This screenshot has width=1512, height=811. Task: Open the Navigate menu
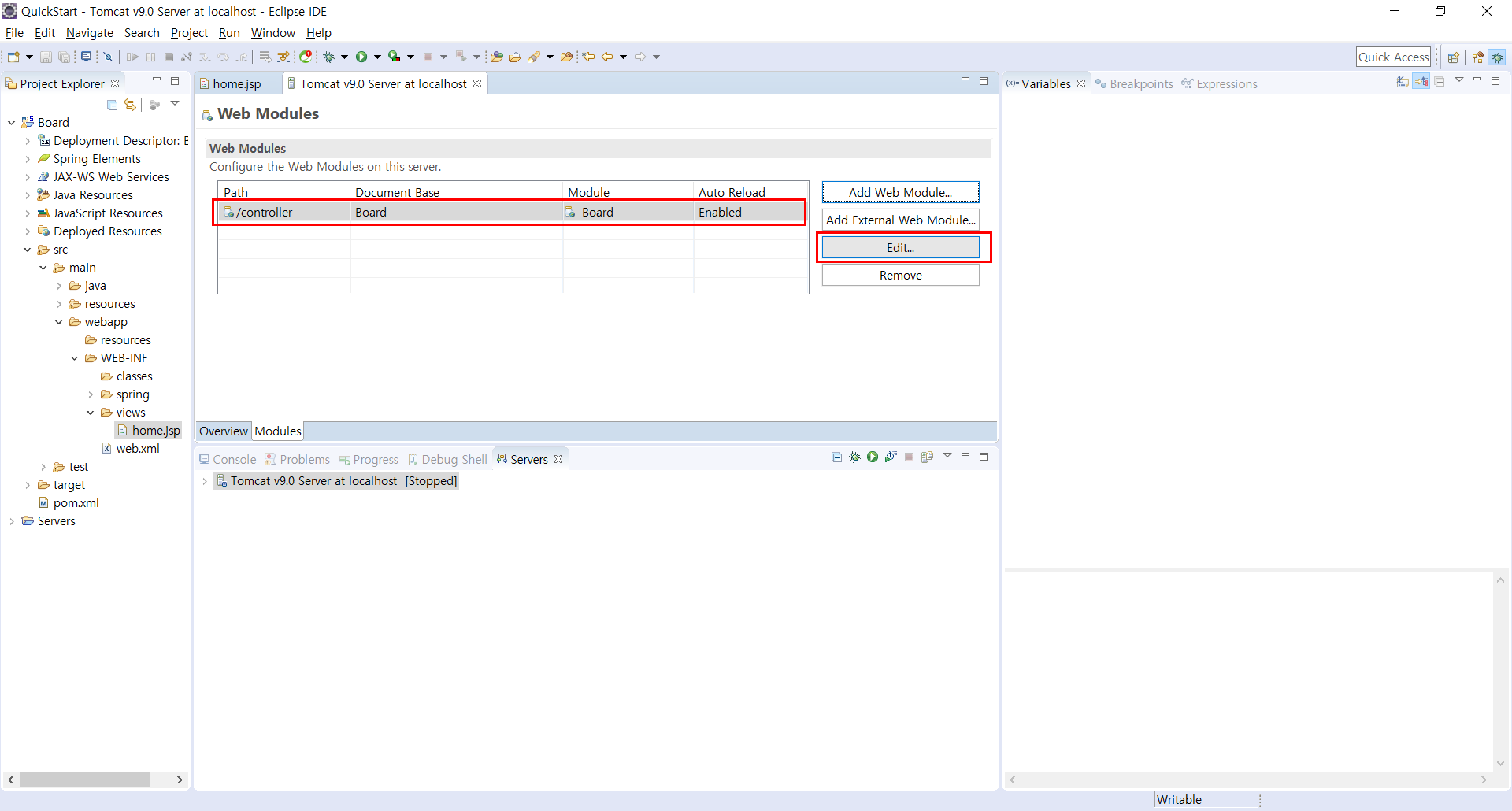coord(90,33)
